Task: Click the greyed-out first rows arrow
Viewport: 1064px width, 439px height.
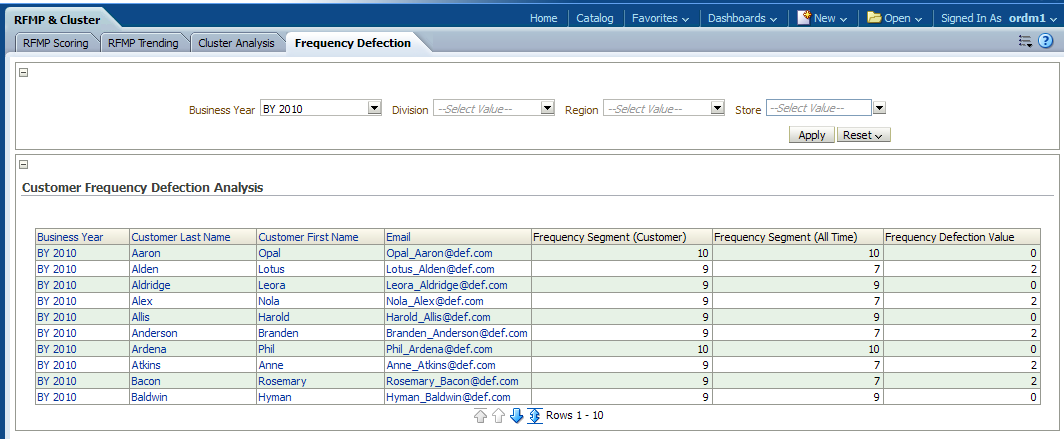Action: click(480, 416)
